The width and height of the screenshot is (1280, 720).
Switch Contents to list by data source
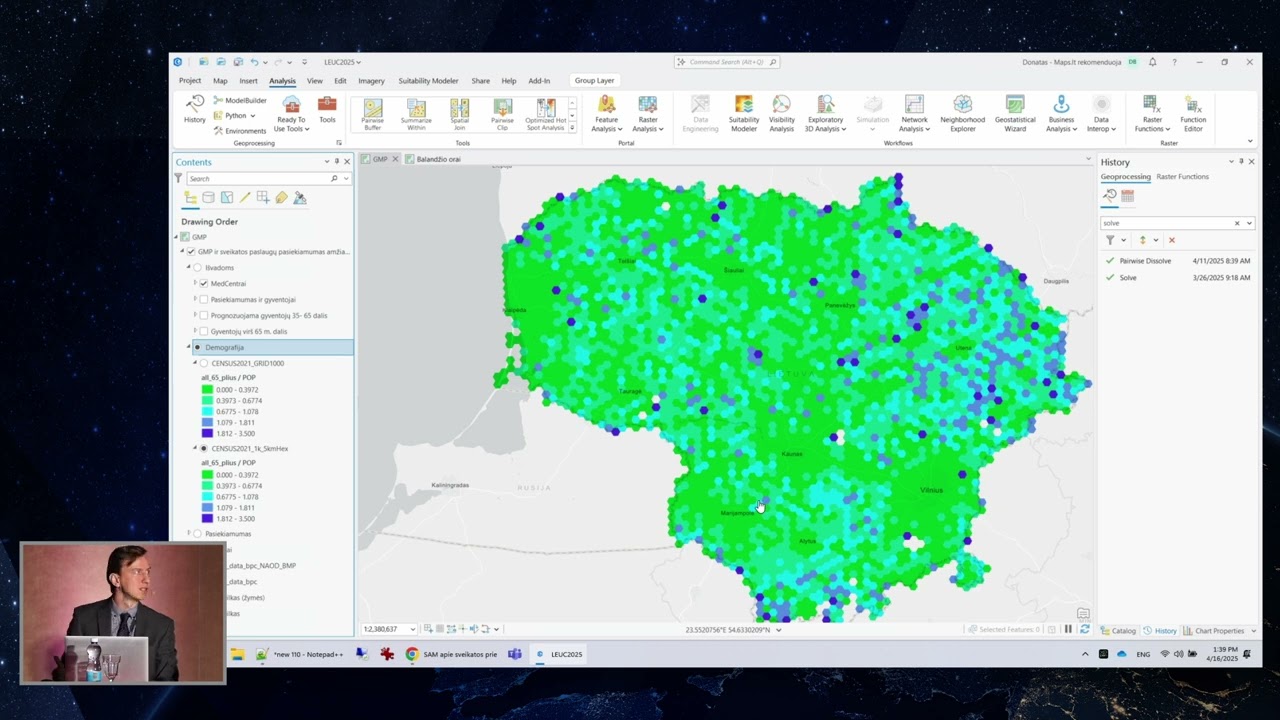(x=208, y=198)
